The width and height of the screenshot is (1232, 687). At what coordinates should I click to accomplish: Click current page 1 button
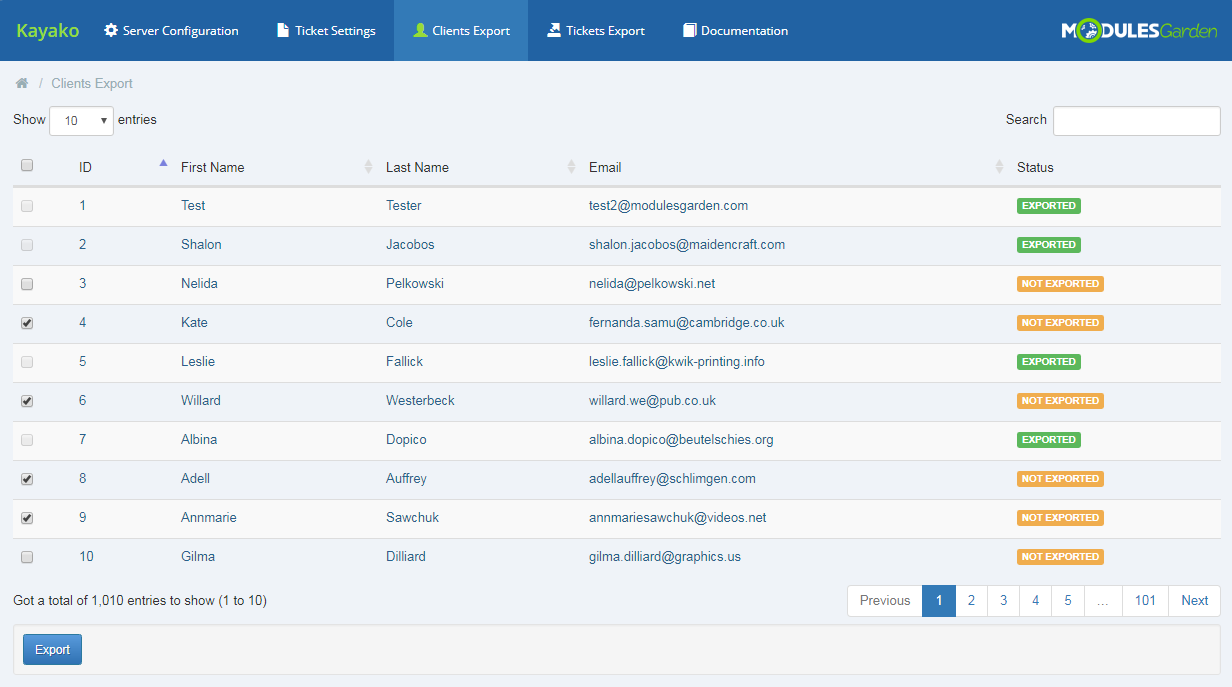[x=939, y=601]
